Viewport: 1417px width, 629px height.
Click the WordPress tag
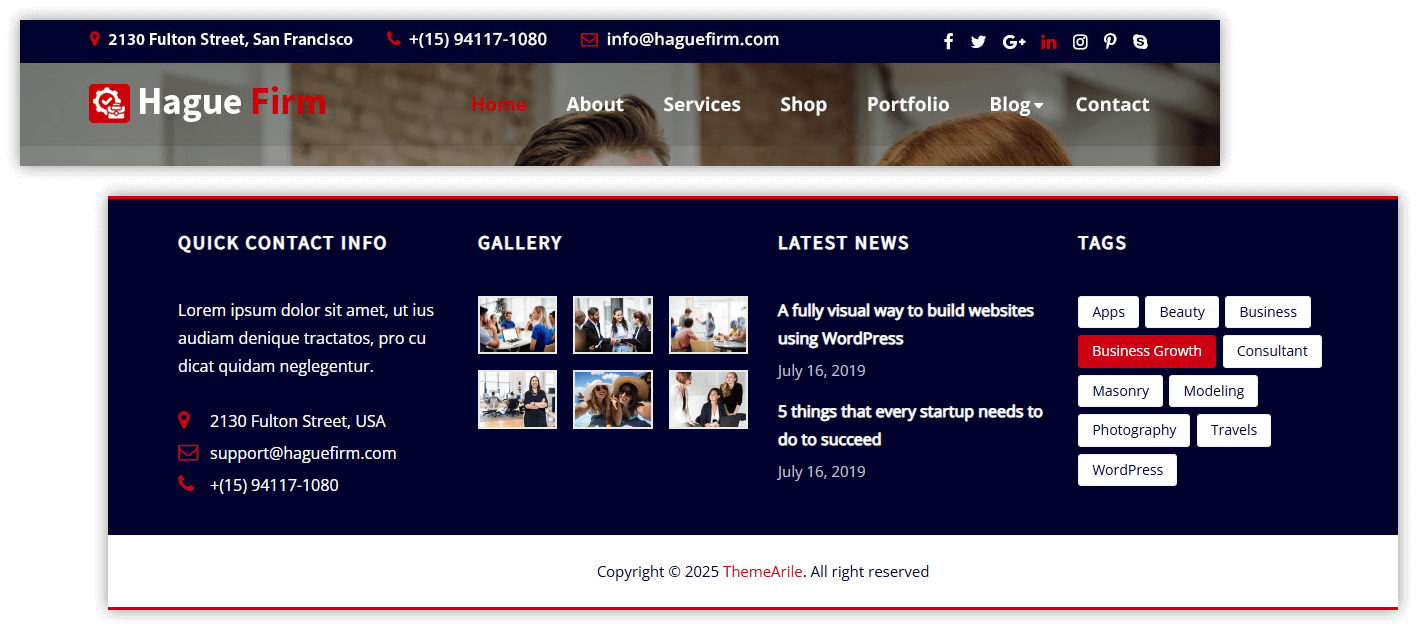[1127, 470]
